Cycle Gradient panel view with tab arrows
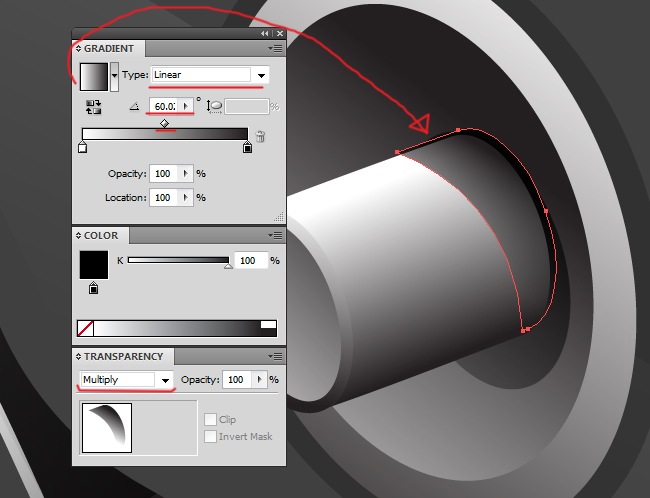 [78, 49]
